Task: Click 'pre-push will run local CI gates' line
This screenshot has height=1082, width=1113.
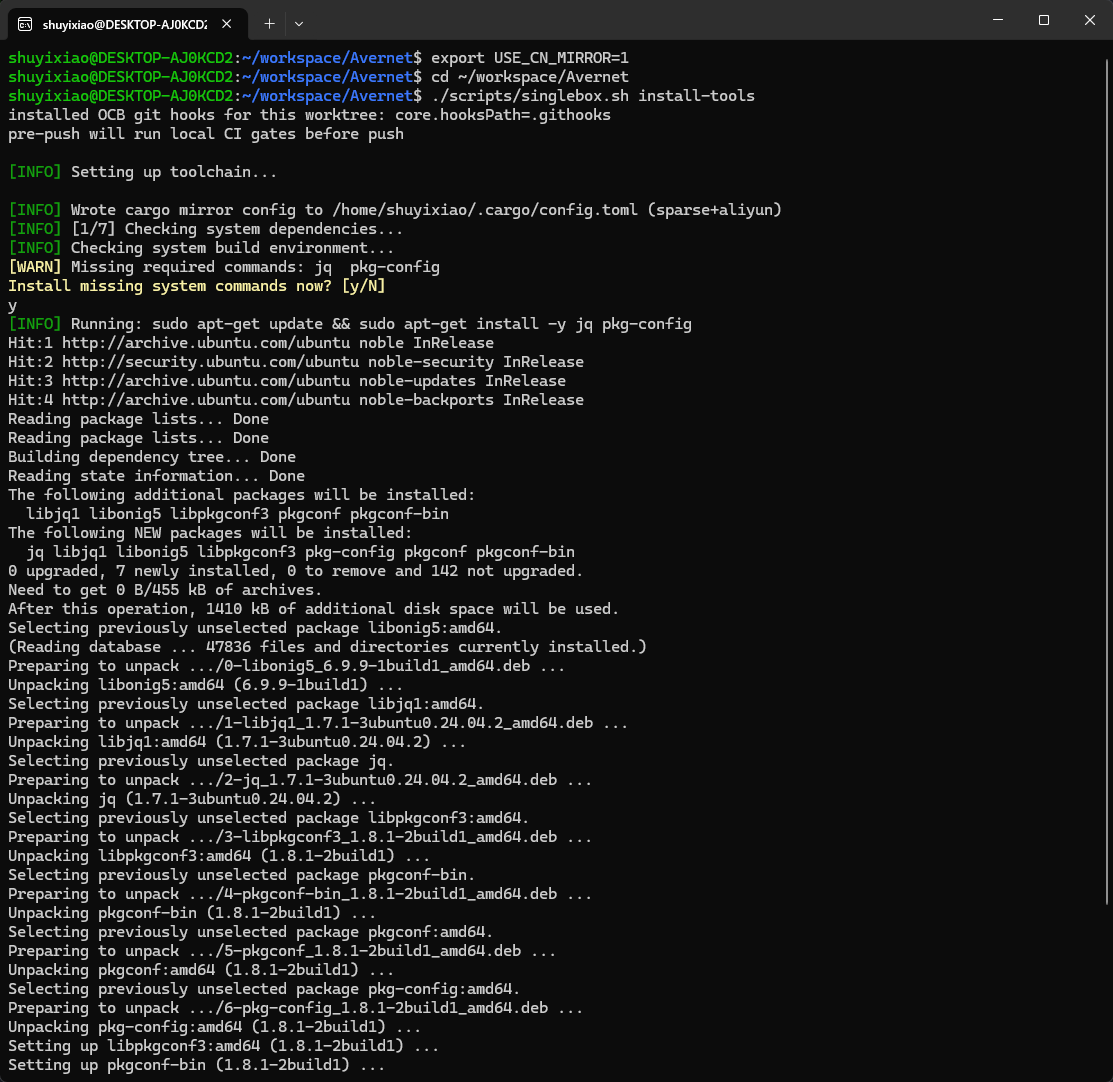Action: pos(206,133)
